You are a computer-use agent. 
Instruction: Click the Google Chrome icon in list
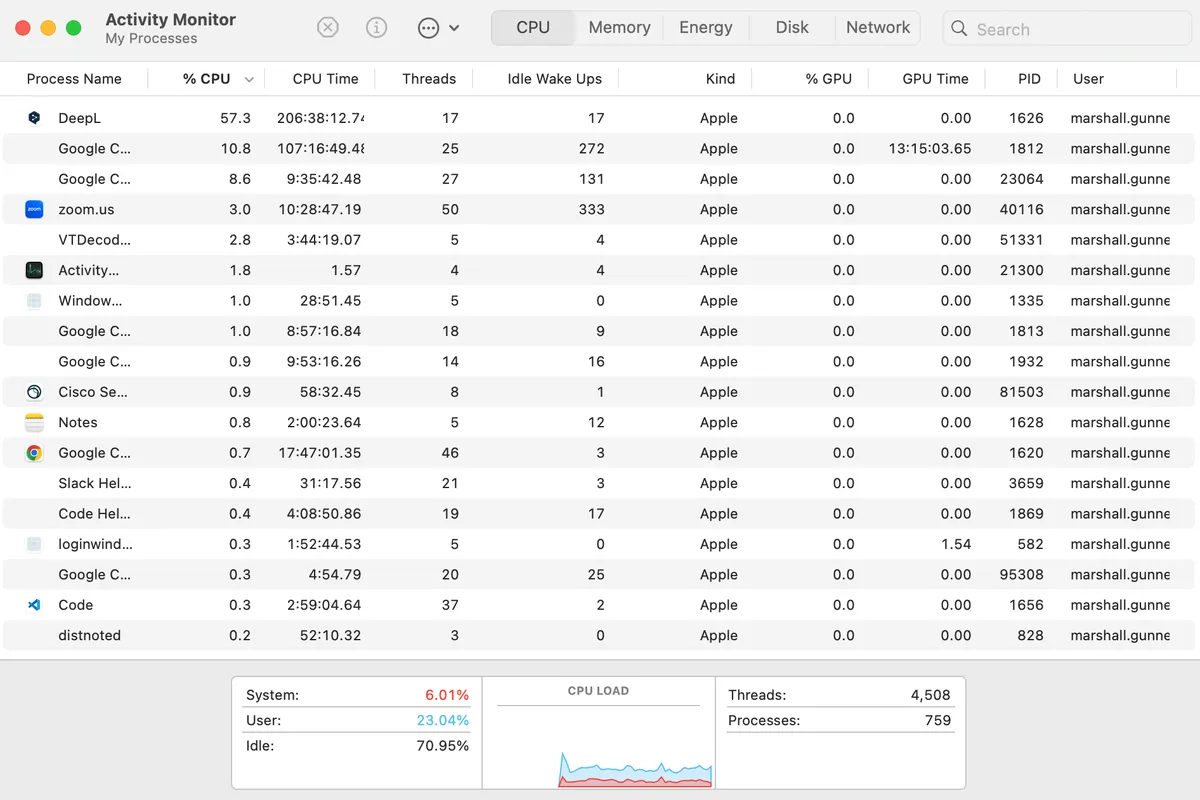pyautogui.click(x=34, y=453)
